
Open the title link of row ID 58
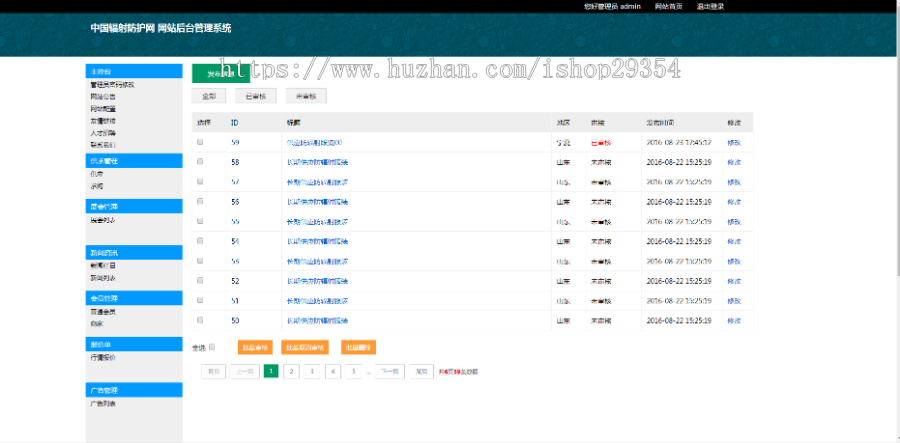[x=317, y=162]
